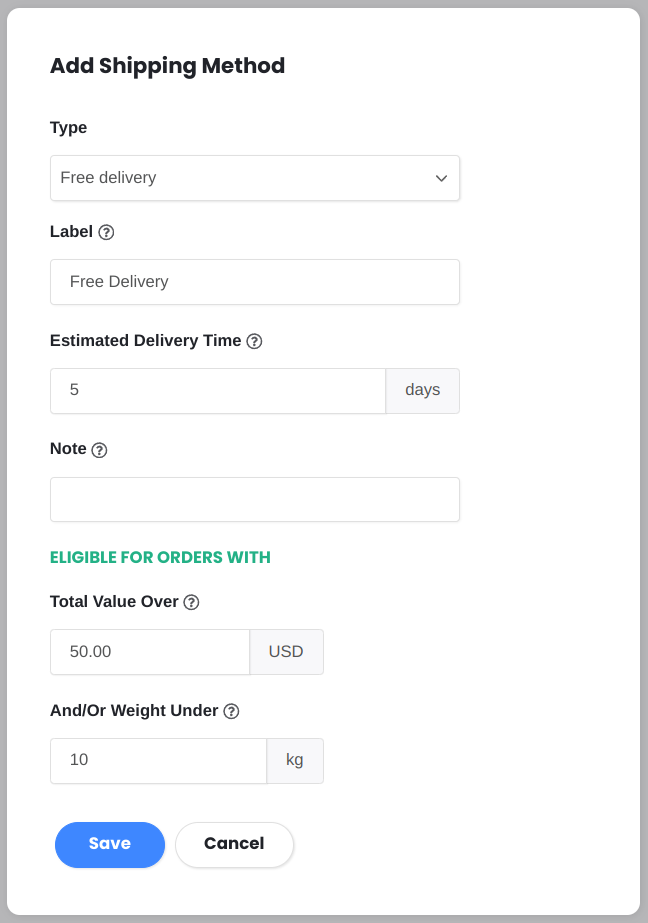Click the delivery time field showing 5

(218, 391)
